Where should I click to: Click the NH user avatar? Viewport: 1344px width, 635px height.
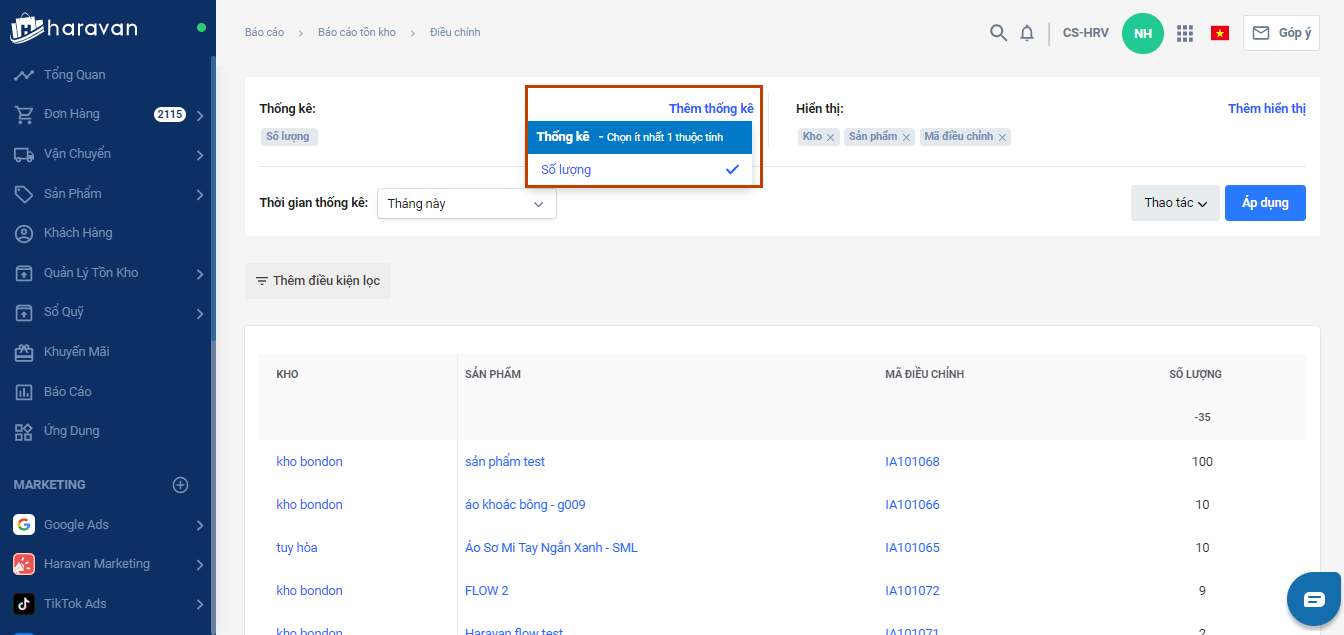[x=1143, y=33]
